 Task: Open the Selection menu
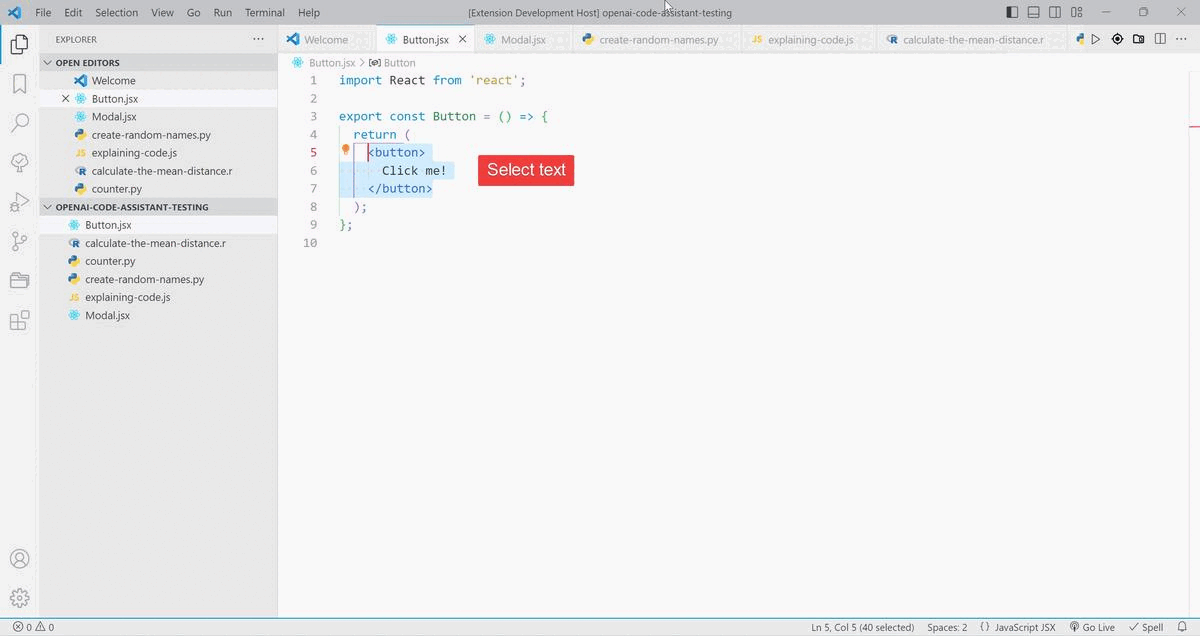[117, 12]
